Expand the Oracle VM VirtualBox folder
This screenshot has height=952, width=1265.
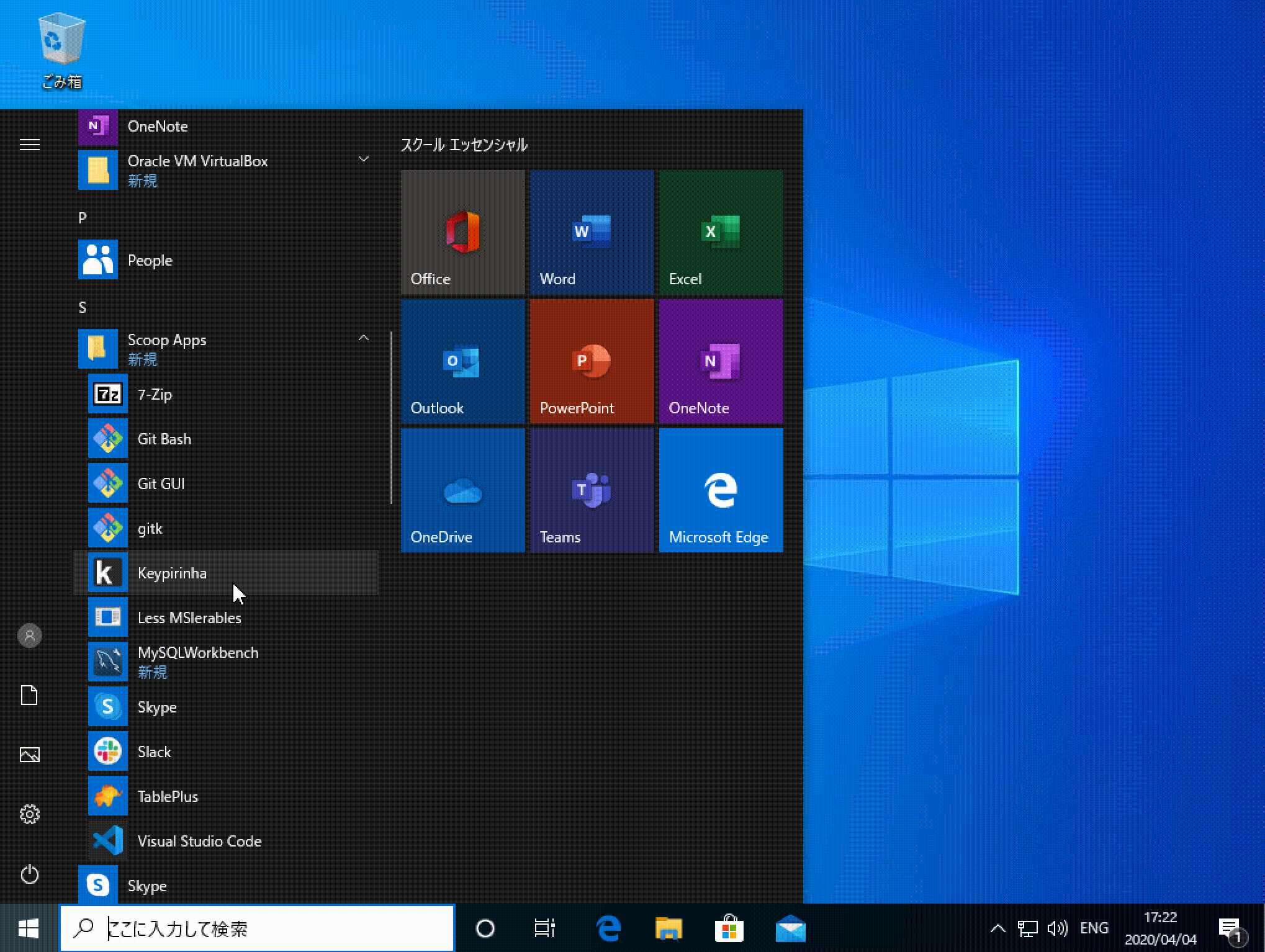point(364,159)
